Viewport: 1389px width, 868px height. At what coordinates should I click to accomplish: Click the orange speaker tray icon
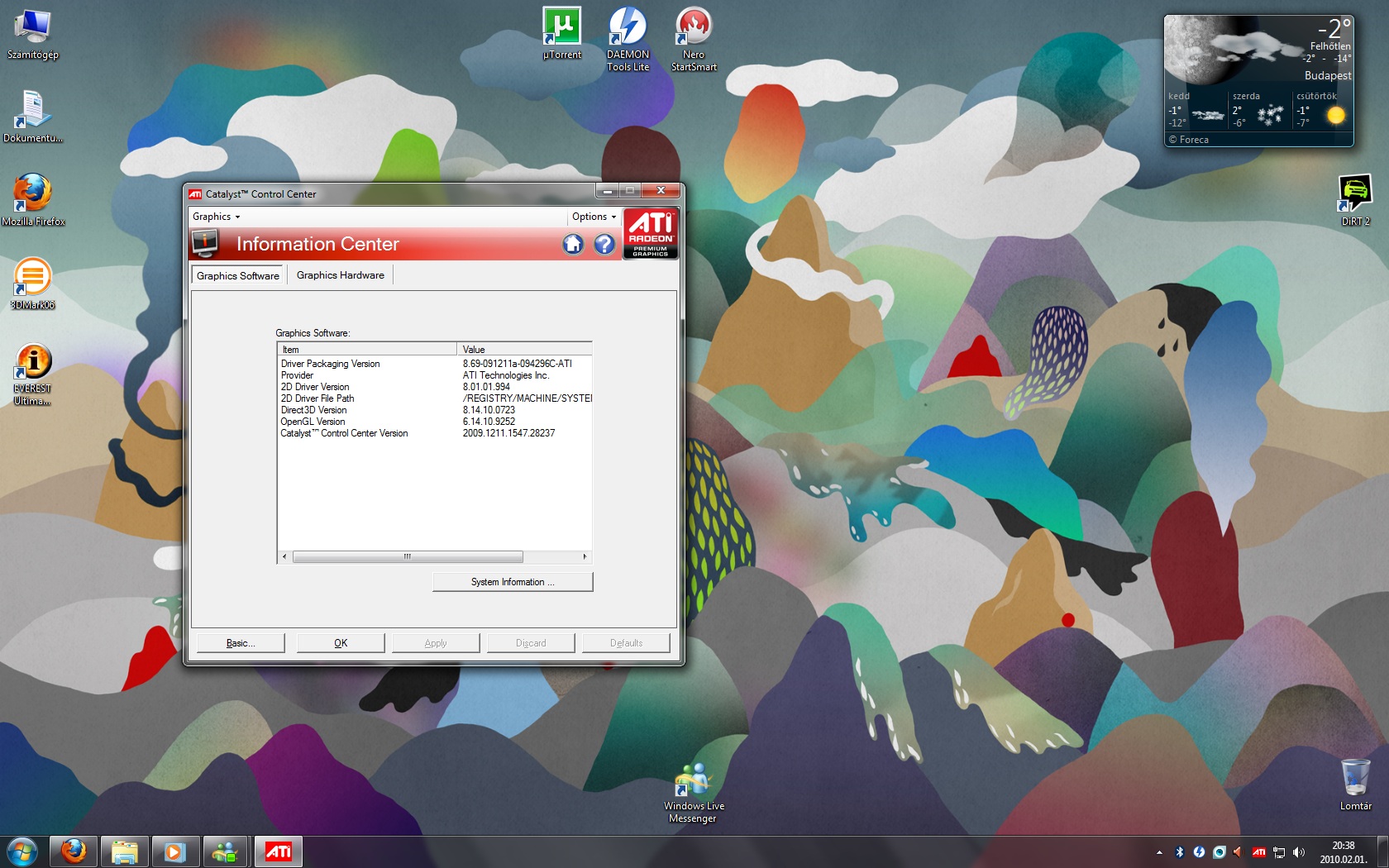click(x=1238, y=852)
